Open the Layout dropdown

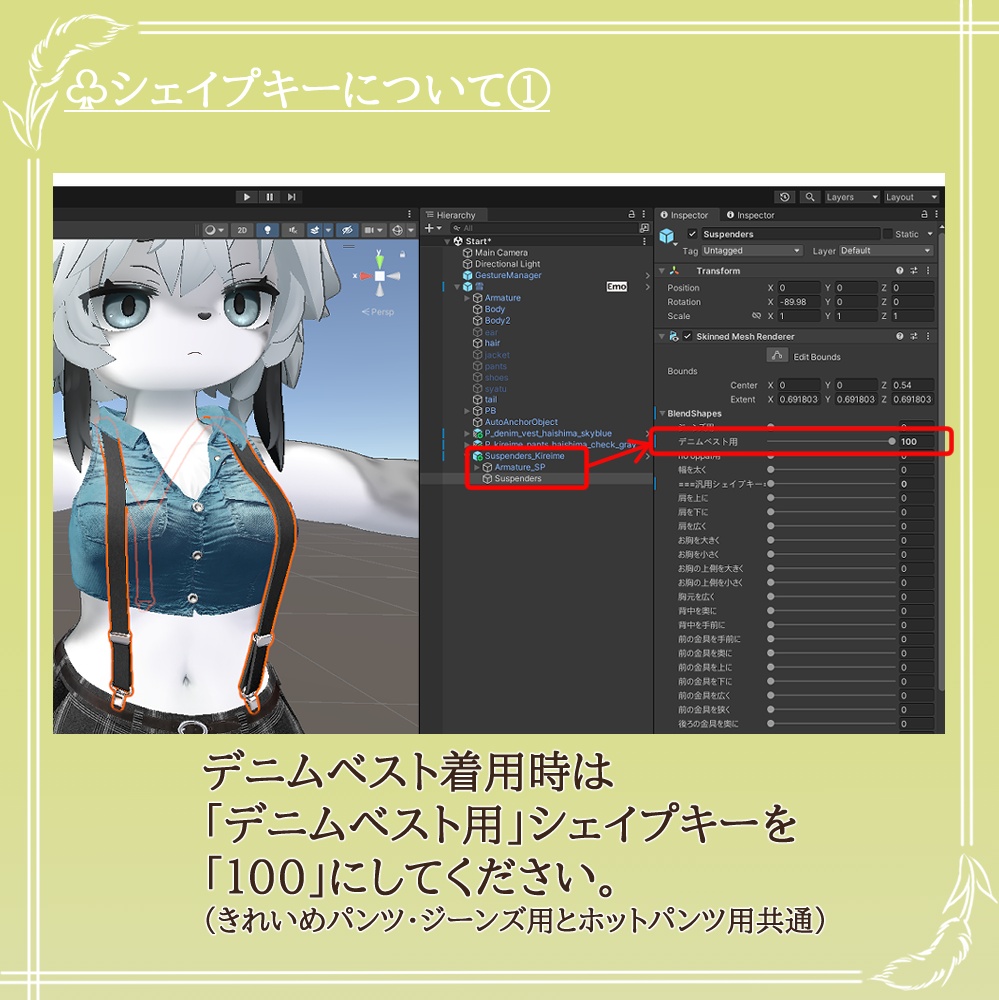pyautogui.click(x=912, y=197)
